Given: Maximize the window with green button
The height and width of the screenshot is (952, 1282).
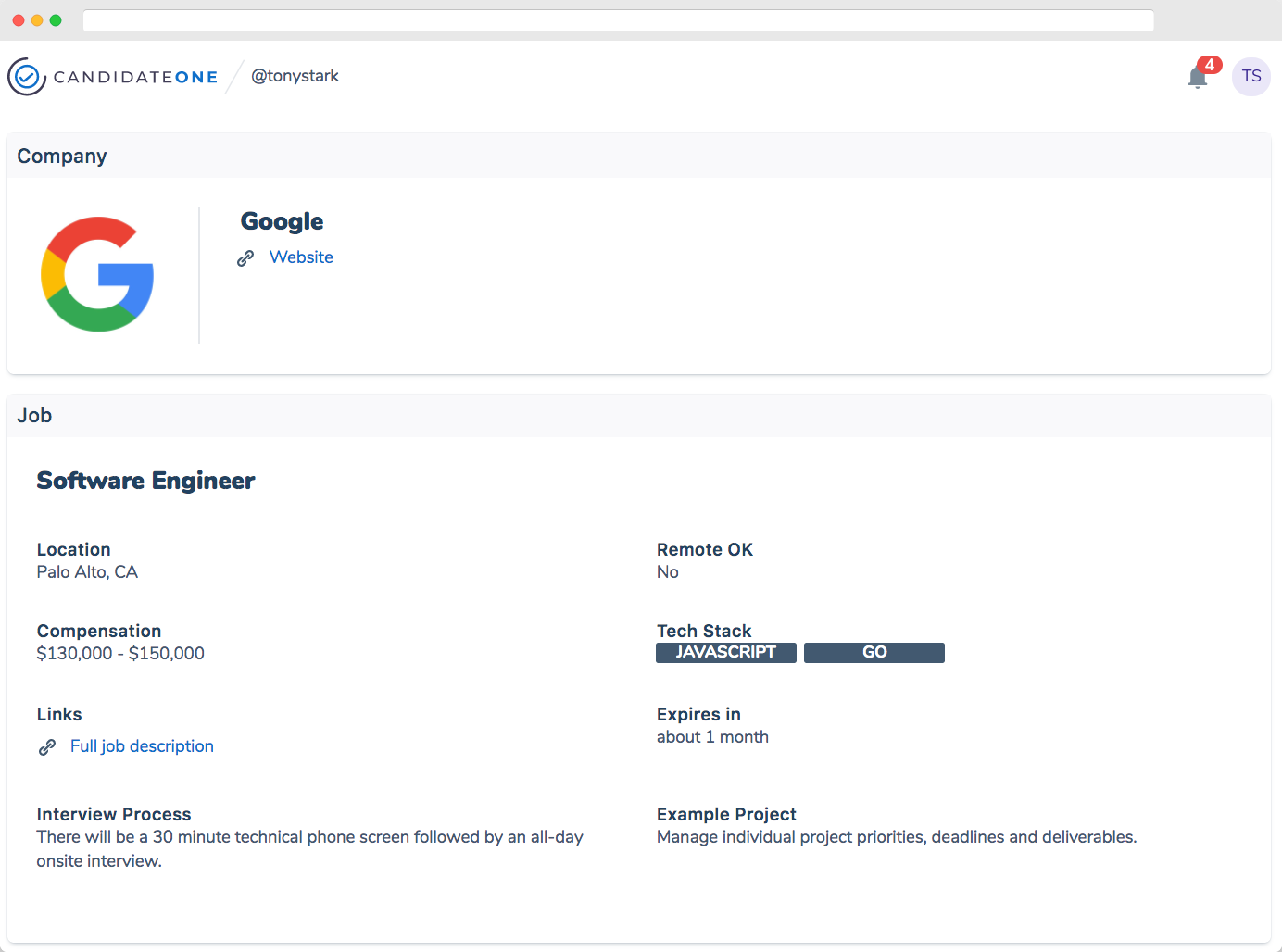Looking at the screenshot, I should point(56,20).
